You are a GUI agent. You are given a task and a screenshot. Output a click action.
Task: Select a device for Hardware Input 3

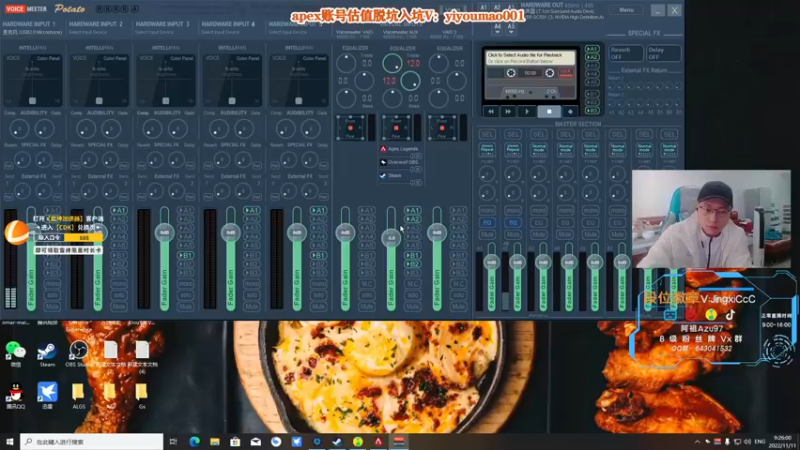pyautogui.click(x=155, y=32)
